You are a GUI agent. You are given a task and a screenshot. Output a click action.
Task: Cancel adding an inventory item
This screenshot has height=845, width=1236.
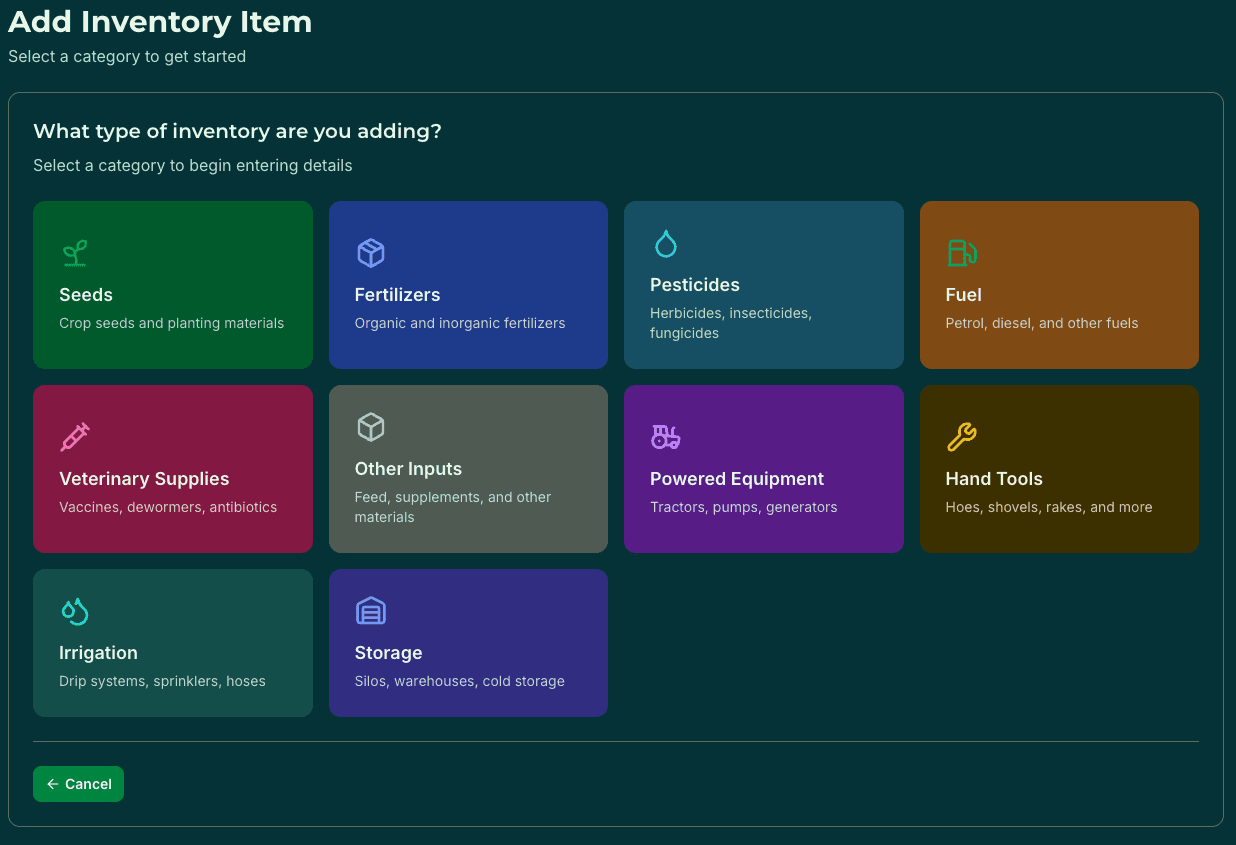[78, 784]
